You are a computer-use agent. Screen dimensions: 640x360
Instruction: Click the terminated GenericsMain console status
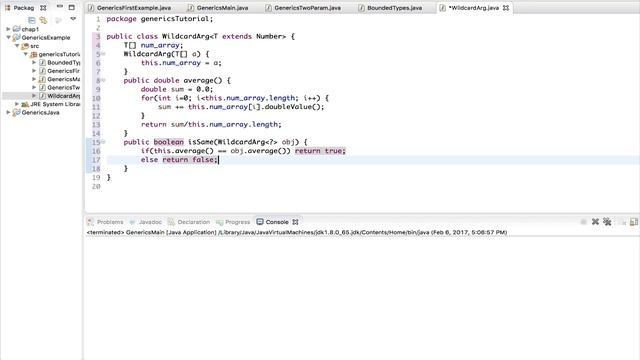297,232
